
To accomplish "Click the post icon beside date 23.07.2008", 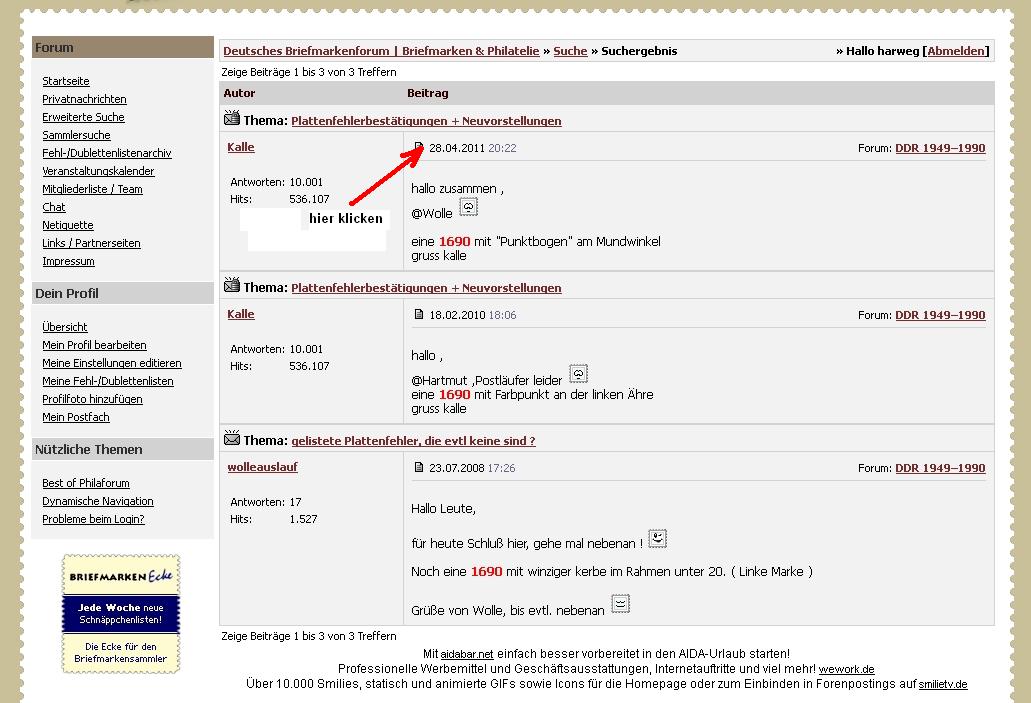I will [419, 468].
